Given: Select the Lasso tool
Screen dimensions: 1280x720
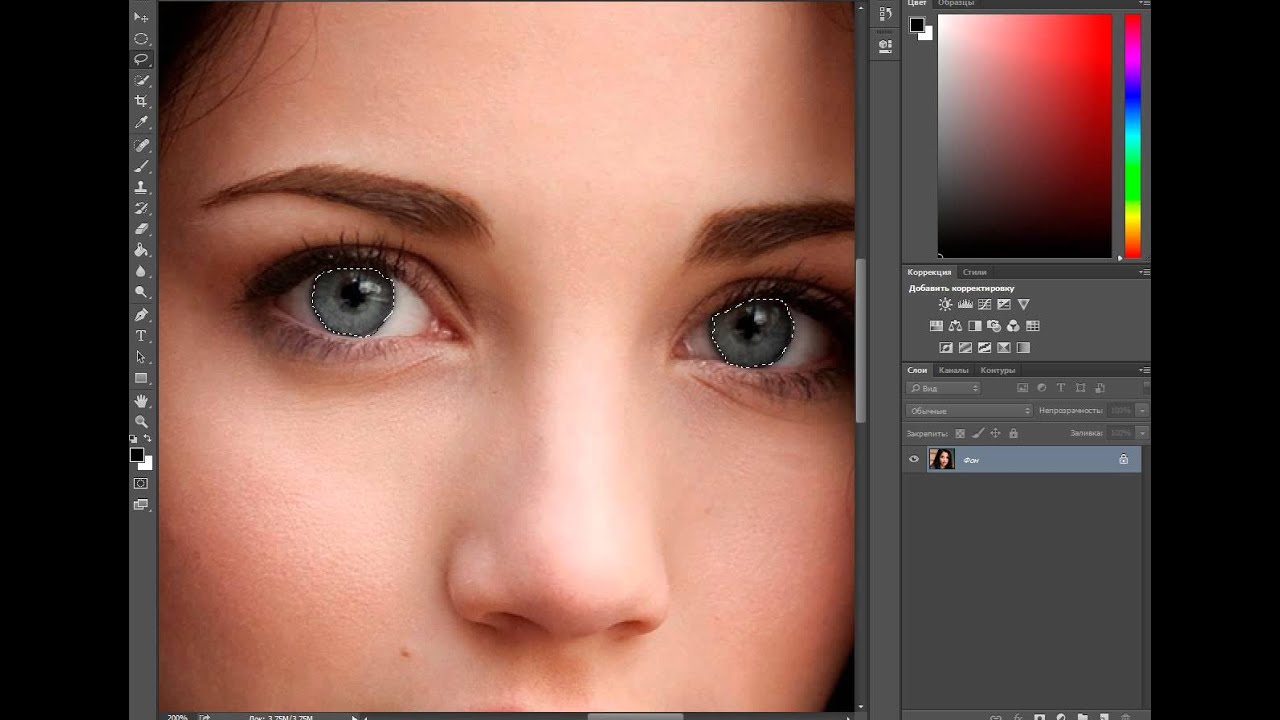Looking at the screenshot, I should click(x=141, y=59).
